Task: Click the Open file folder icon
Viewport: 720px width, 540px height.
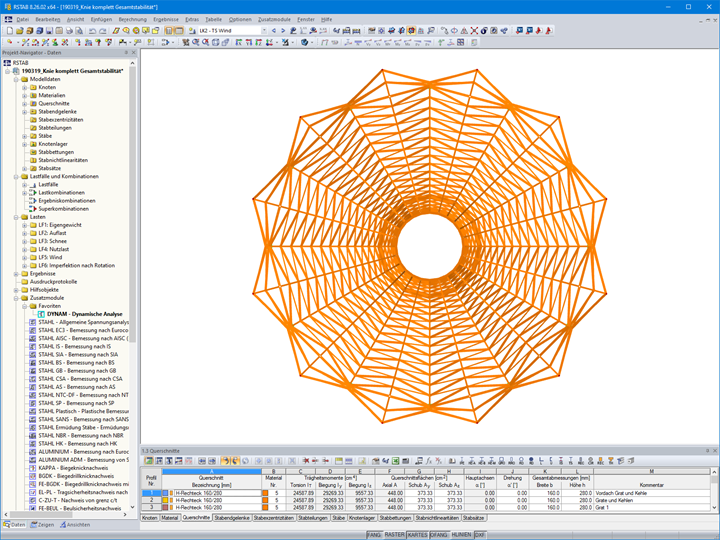Action: point(20,31)
